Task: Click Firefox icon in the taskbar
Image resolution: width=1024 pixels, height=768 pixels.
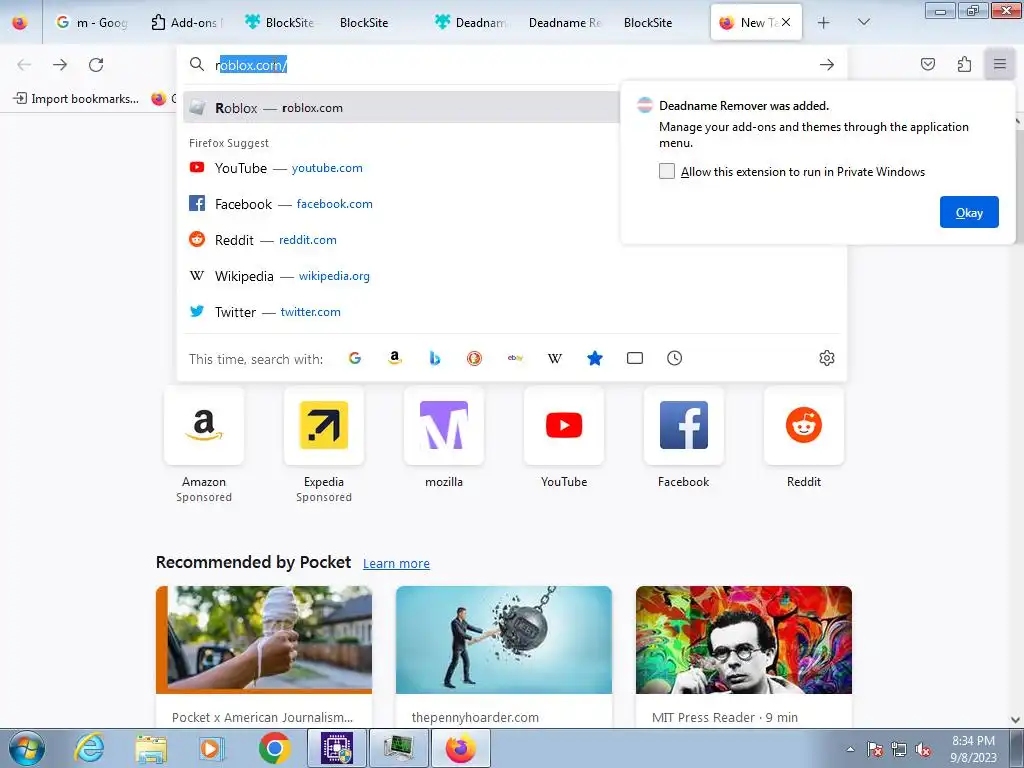Action: point(460,748)
